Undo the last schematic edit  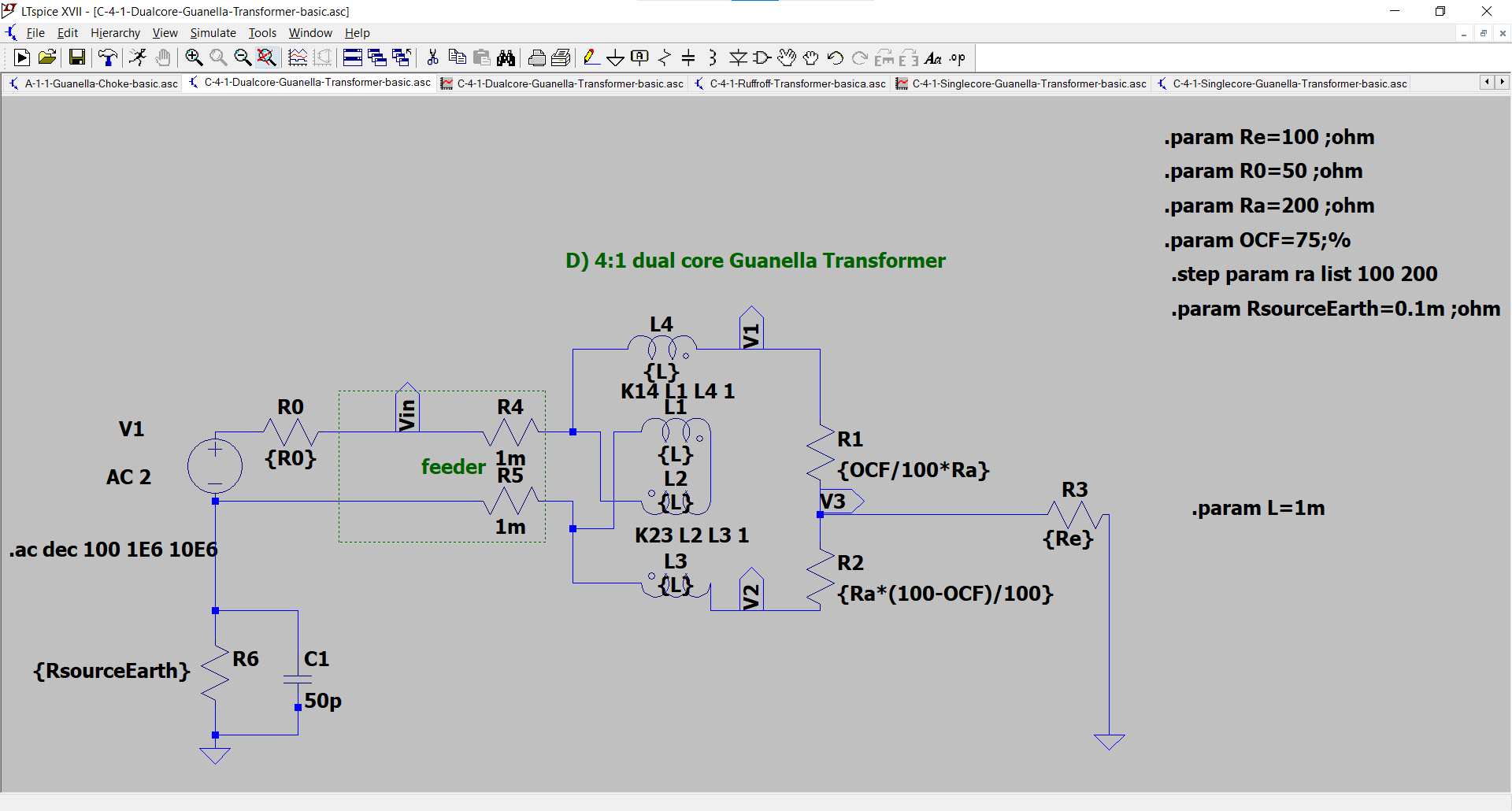pos(835,57)
